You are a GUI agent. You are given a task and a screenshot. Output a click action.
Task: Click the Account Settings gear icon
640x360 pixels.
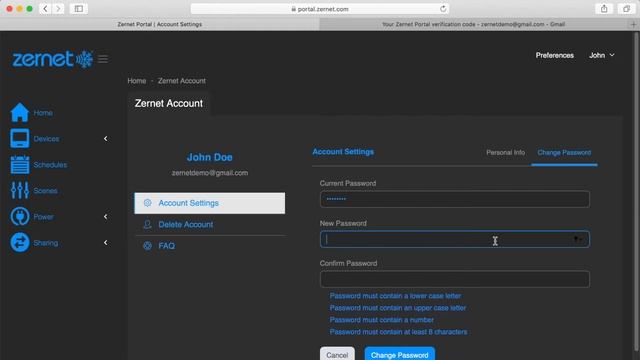[147, 203]
